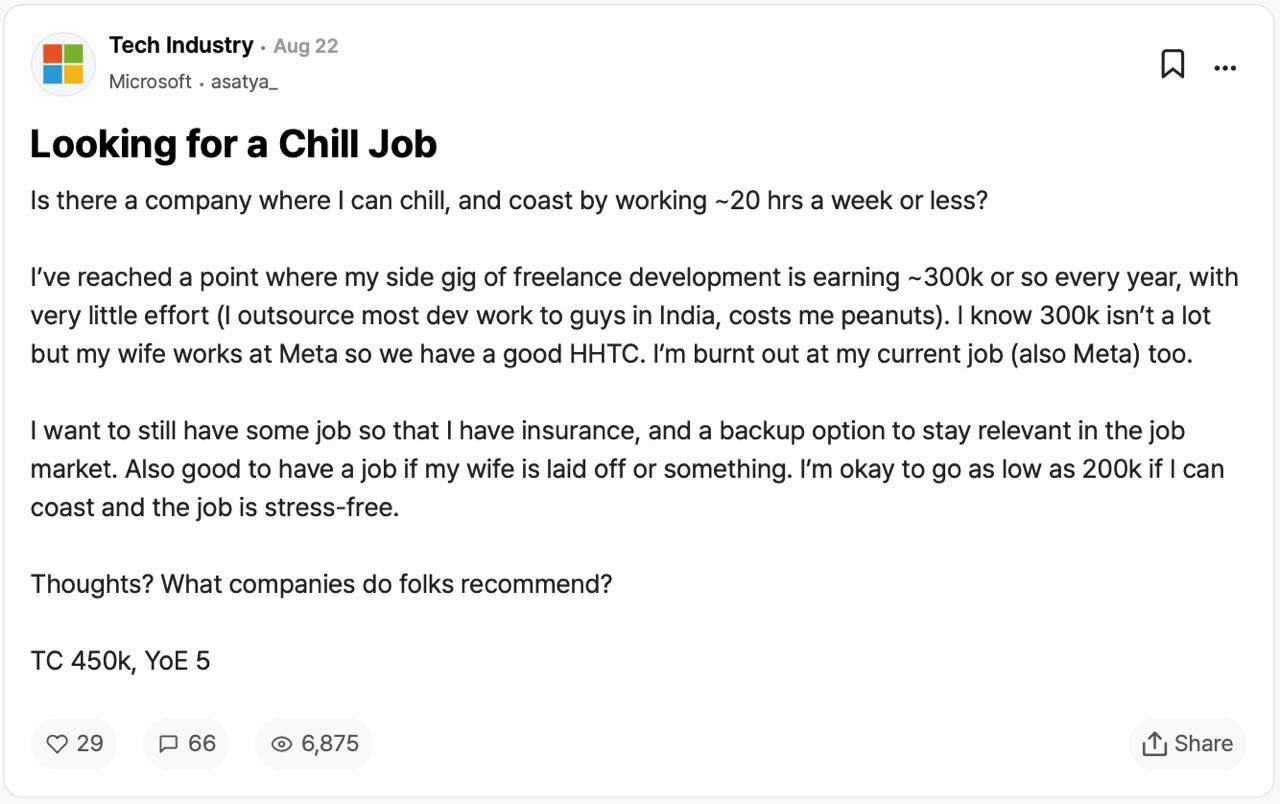The width and height of the screenshot is (1280, 804).
Task: Click the Thoughts? What companies line
Action: click(321, 583)
